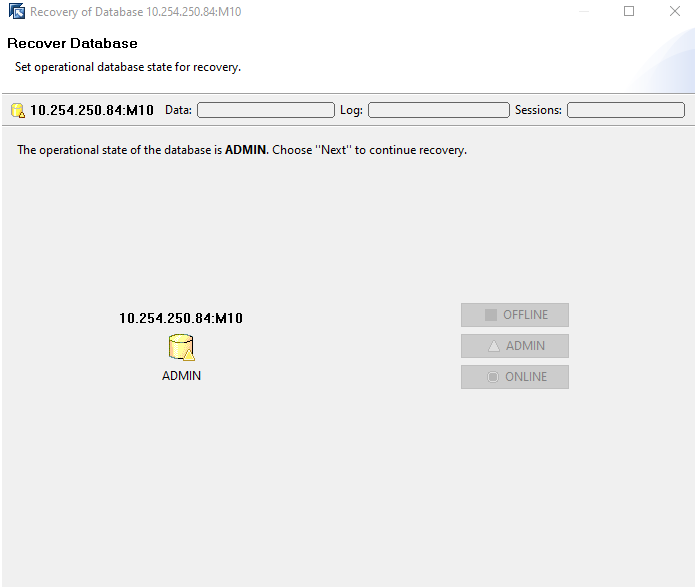696x587 pixels.
Task: Maximize the Recovery of Database window
Action: click(629, 12)
